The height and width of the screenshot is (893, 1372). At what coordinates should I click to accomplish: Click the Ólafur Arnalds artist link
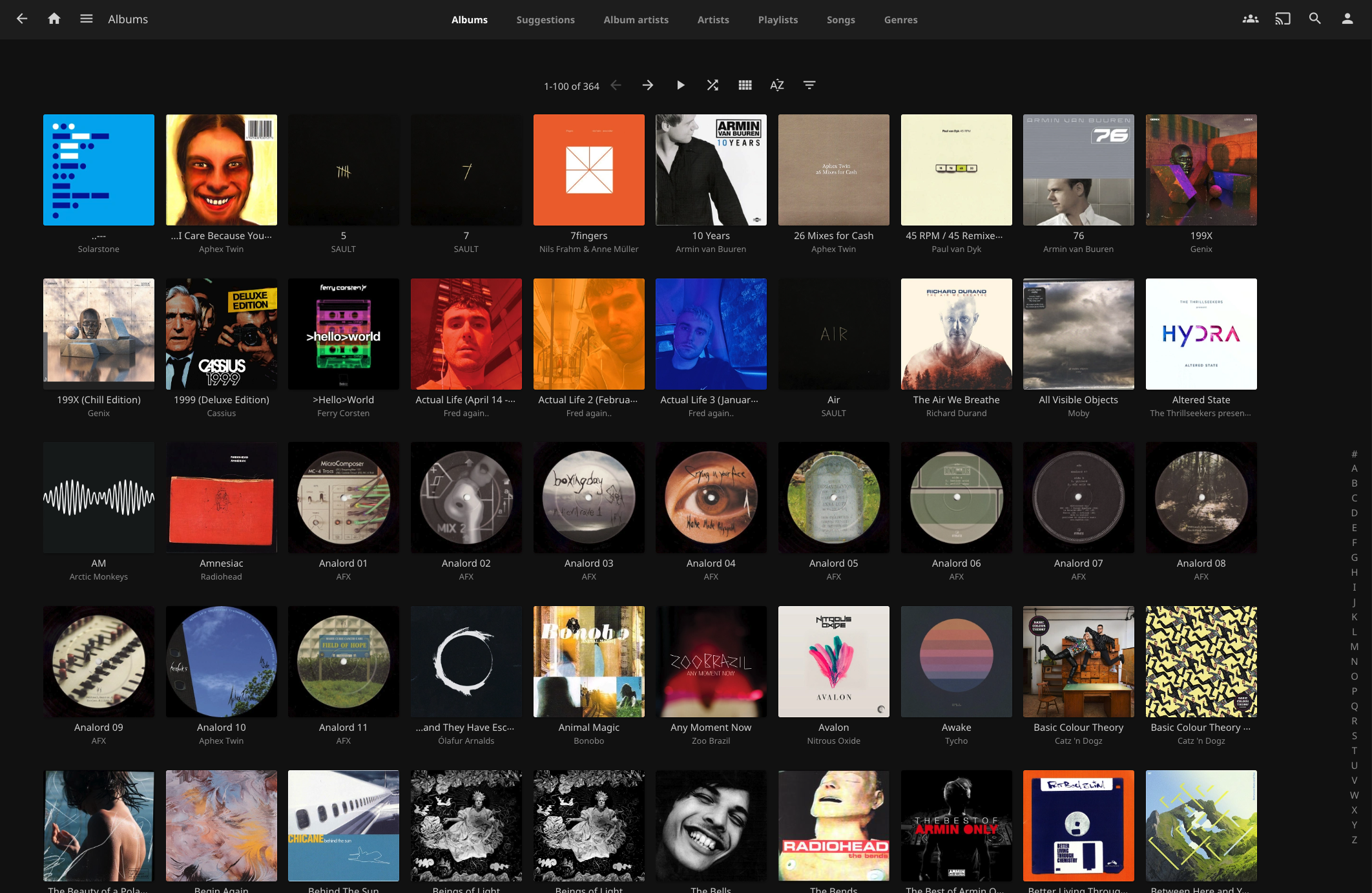(x=466, y=741)
